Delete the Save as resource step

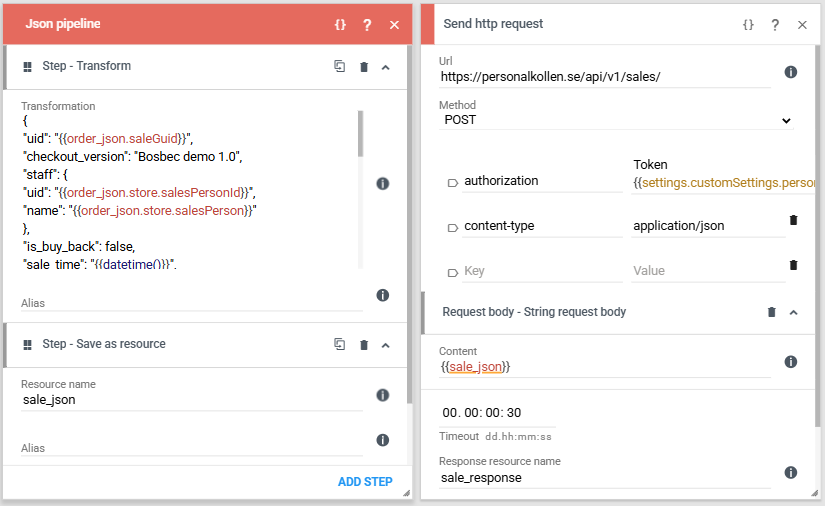point(364,345)
